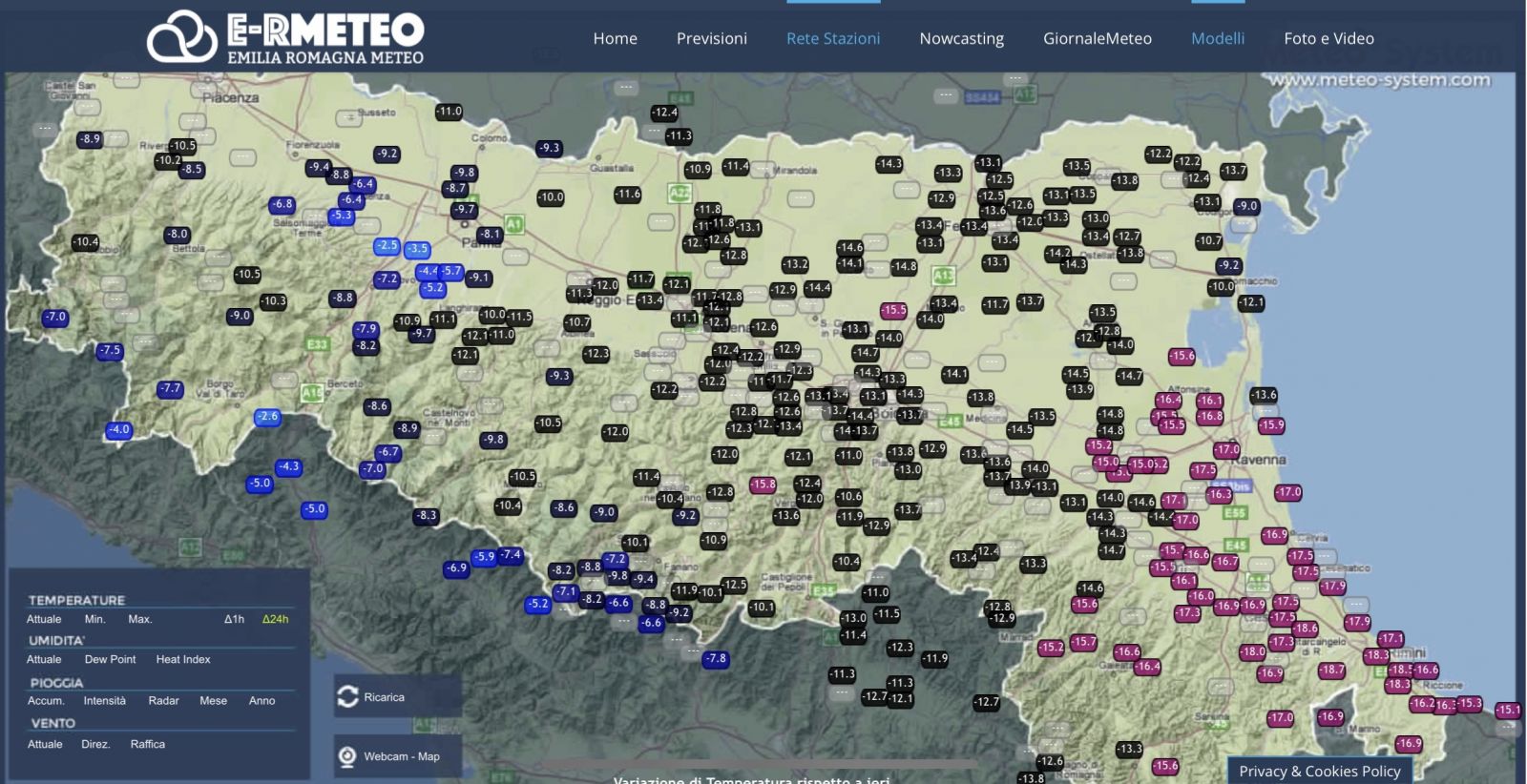Open the Modelli navigation tab
The width and height of the screenshot is (1527, 784).
pyautogui.click(x=1217, y=39)
